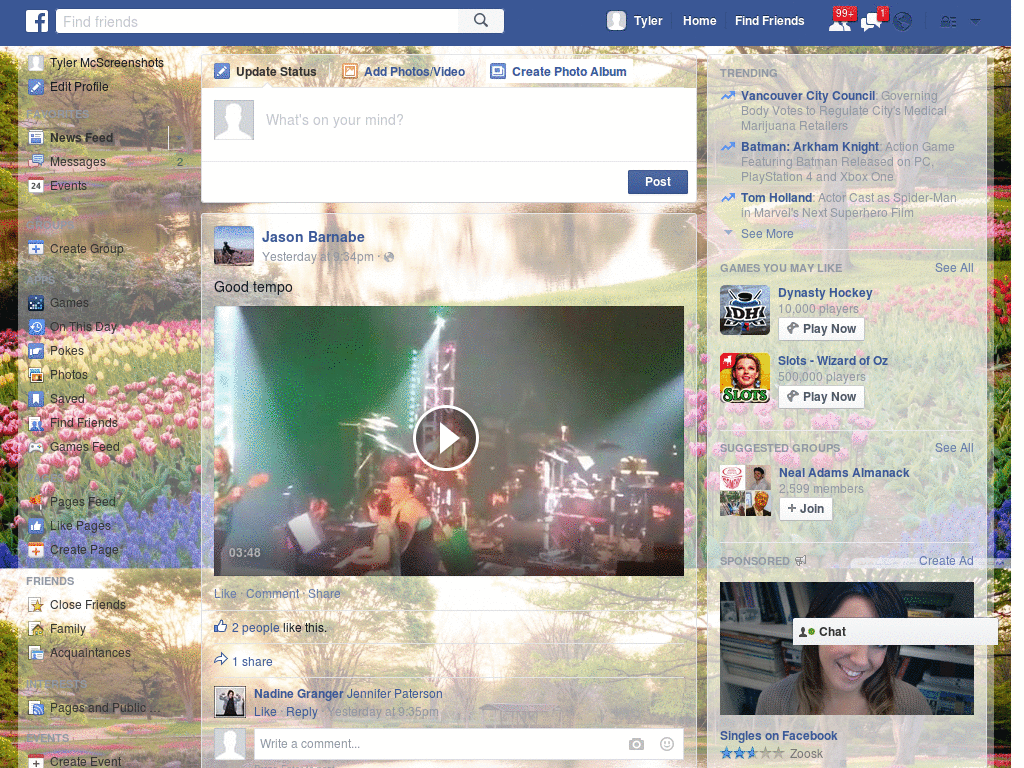Go to Home in top bar
Screen dimensions: 1024x768
click(x=699, y=21)
